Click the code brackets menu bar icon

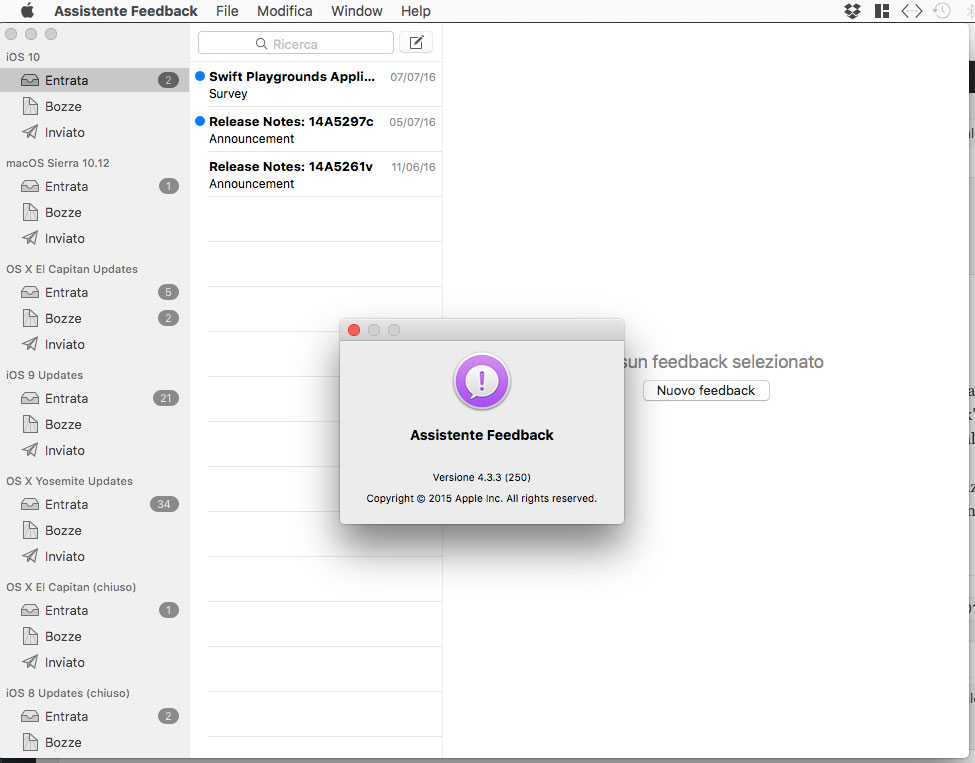[x=912, y=11]
